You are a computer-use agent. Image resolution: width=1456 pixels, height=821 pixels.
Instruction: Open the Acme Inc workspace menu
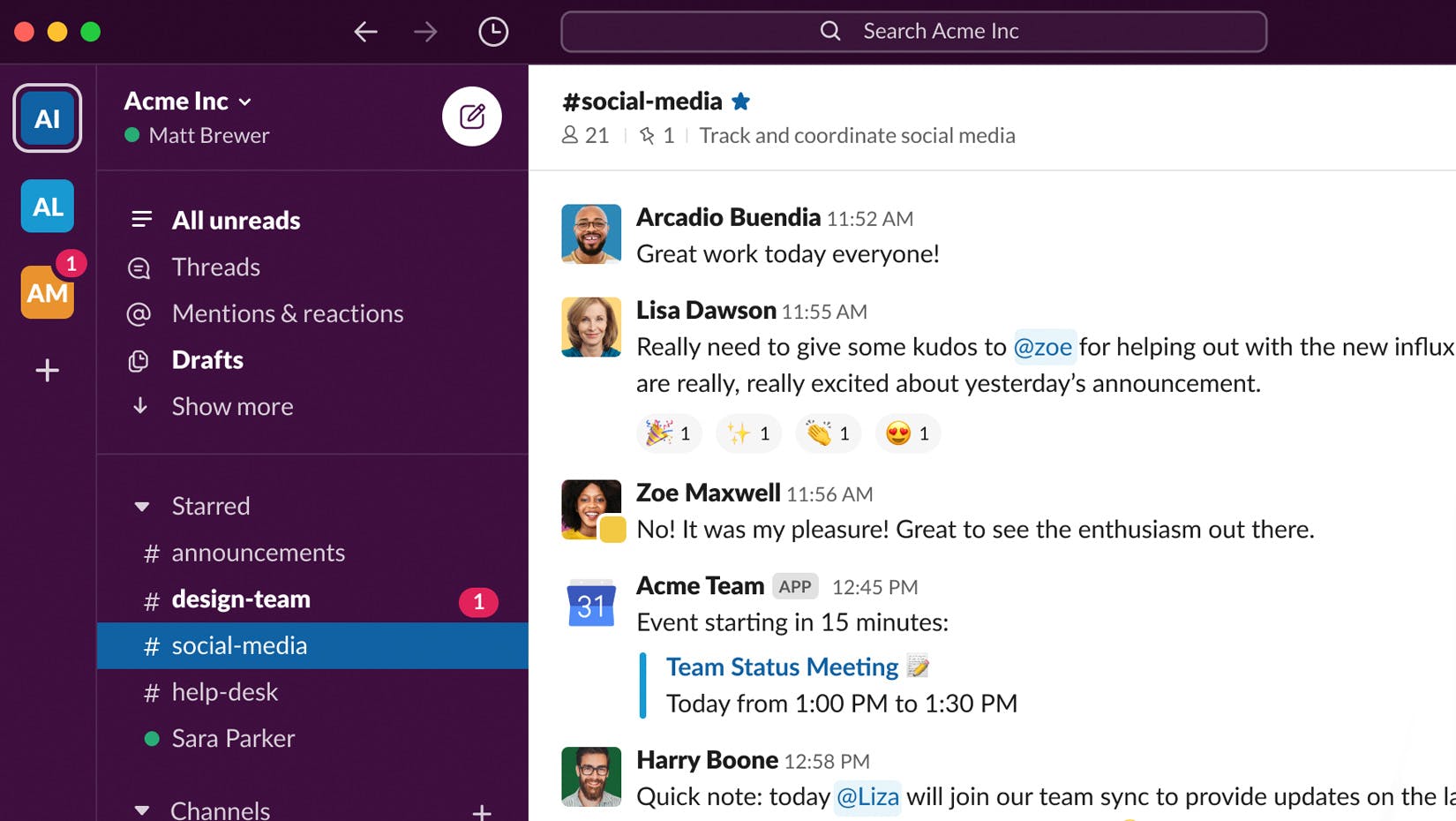[x=188, y=102]
